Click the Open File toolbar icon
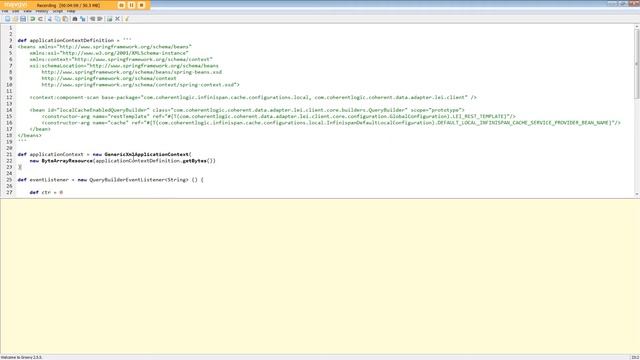The height and width of the screenshot is (360, 640). click(x=15, y=19)
